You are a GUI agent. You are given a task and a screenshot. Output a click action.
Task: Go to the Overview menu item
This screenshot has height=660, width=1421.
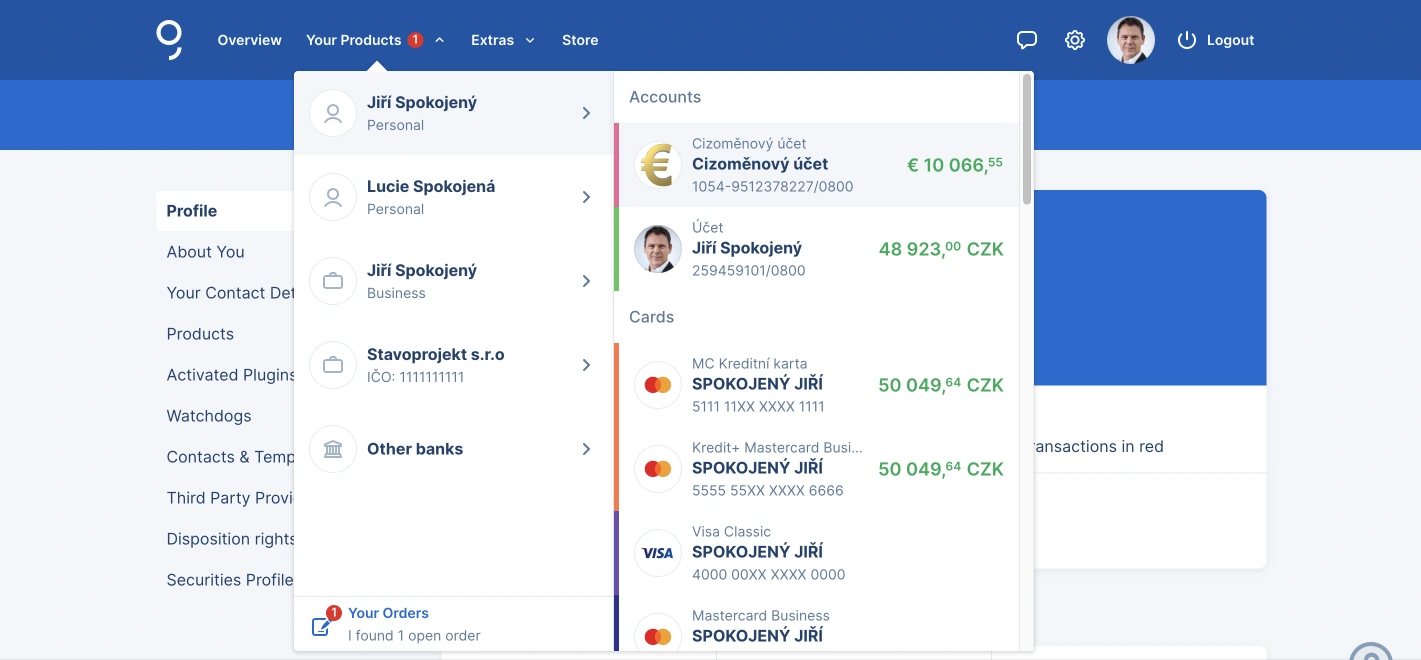(x=249, y=40)
